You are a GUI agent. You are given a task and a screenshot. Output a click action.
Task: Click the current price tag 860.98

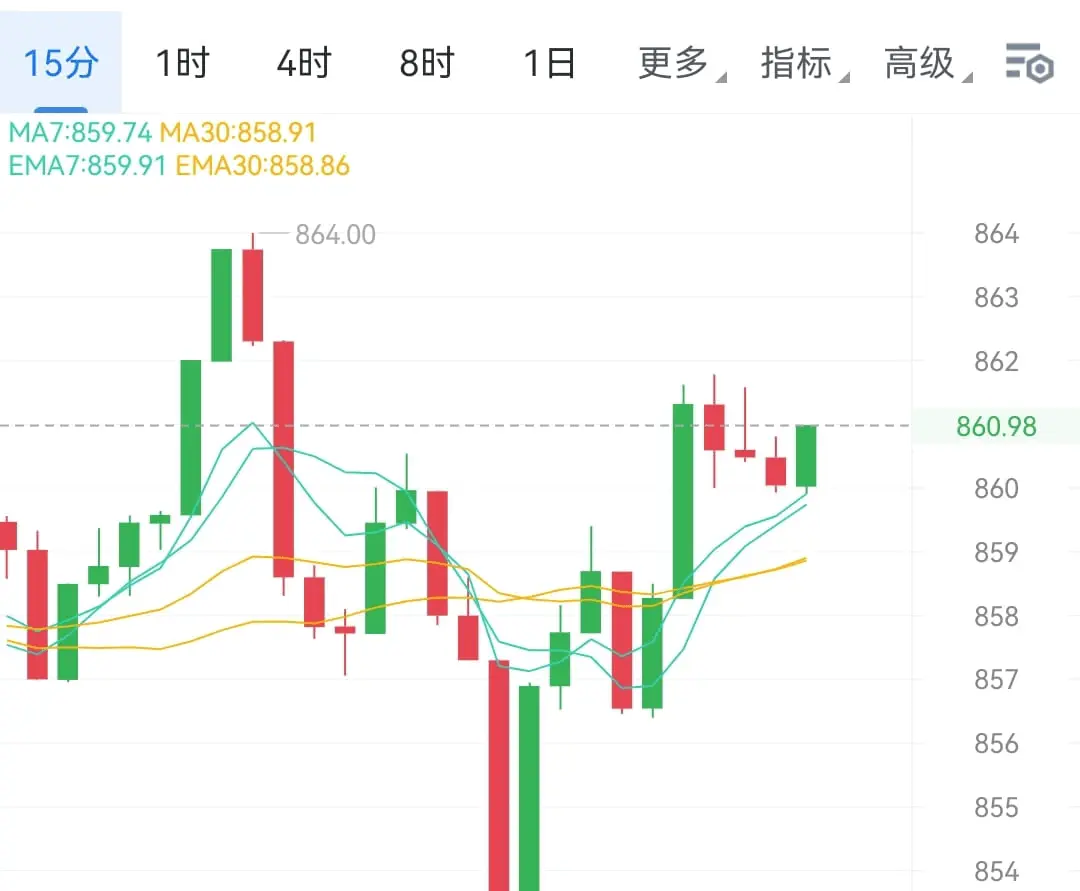pos(996,426)
